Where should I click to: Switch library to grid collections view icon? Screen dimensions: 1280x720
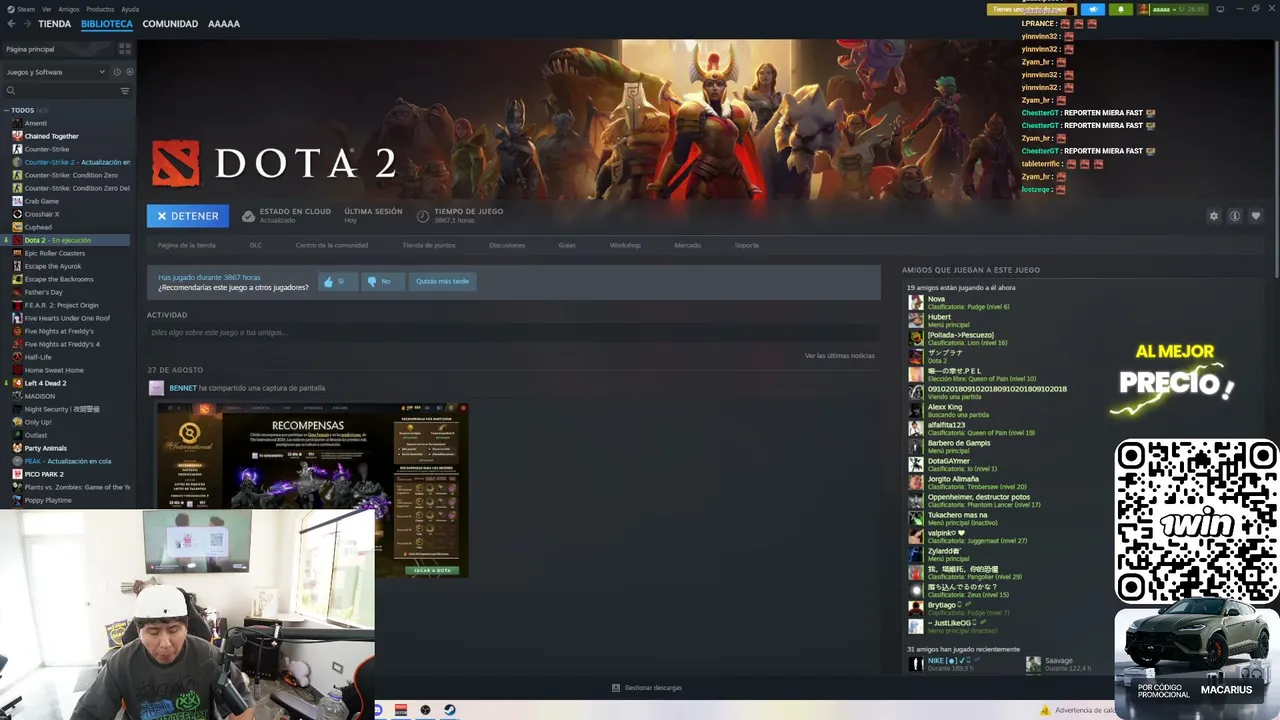pyautogui.click(x=125, y=49)
